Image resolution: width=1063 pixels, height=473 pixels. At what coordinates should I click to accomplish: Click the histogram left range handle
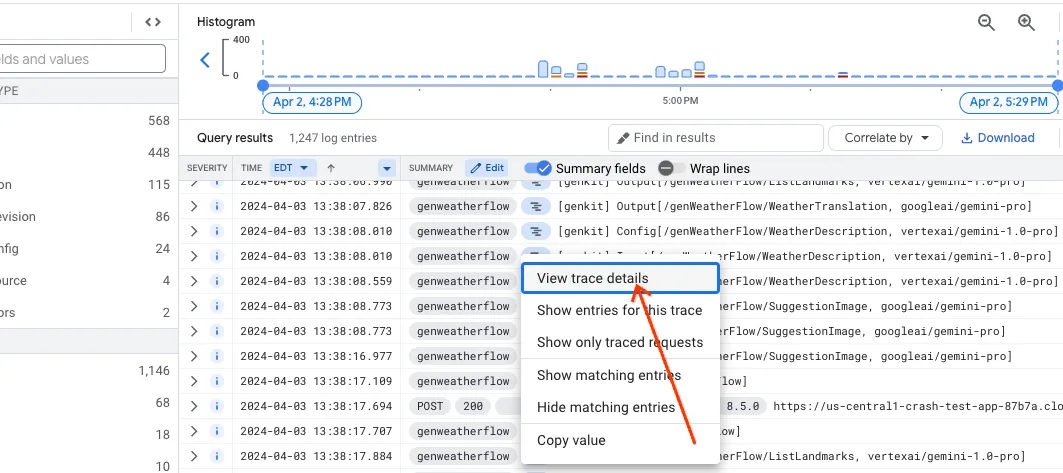(263, 85)
